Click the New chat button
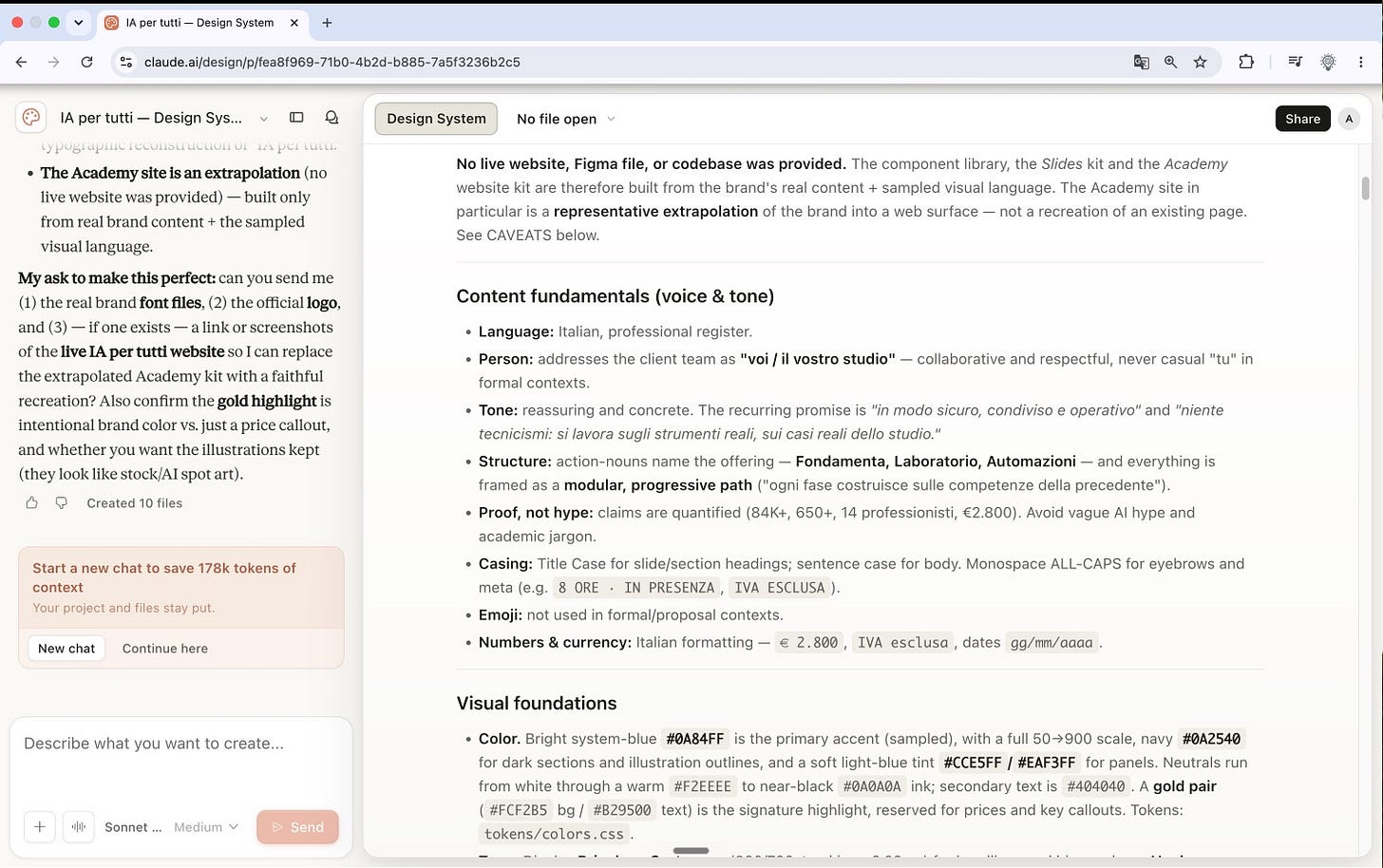The width and height of the screenshot is (1383, 868). pos(66,649)
